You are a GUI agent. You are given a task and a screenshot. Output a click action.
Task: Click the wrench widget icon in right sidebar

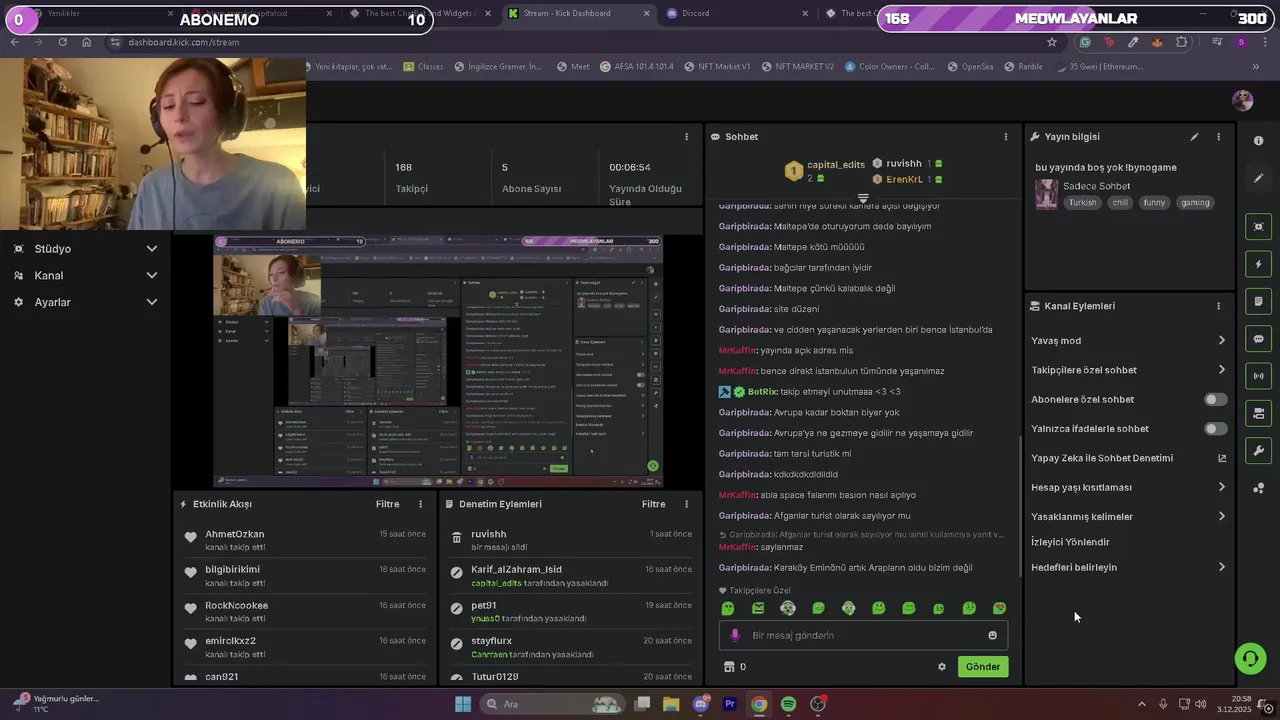click(x=1258, y=450)
